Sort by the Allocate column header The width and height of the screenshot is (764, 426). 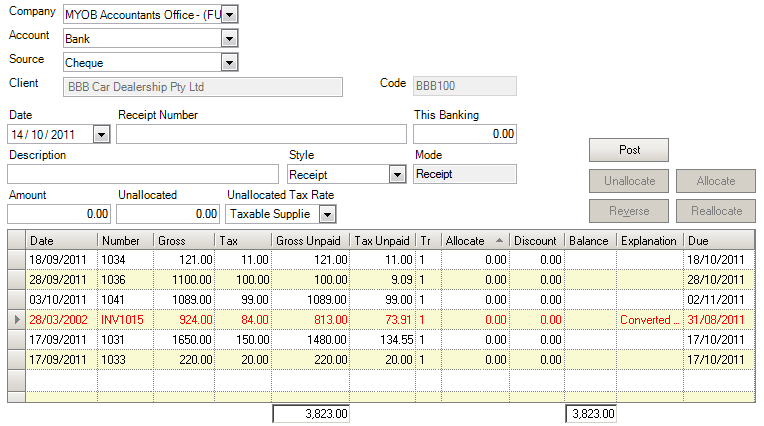(475, 241)
